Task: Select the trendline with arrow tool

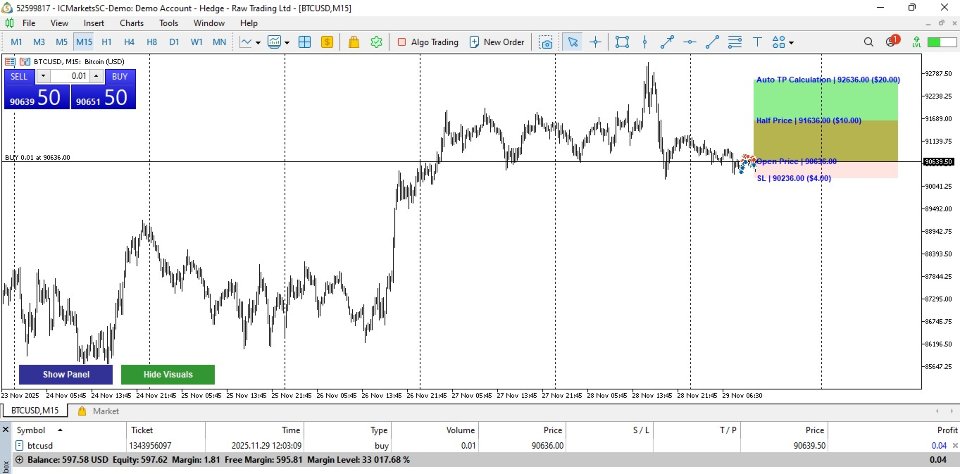Action: coord(667,42)
